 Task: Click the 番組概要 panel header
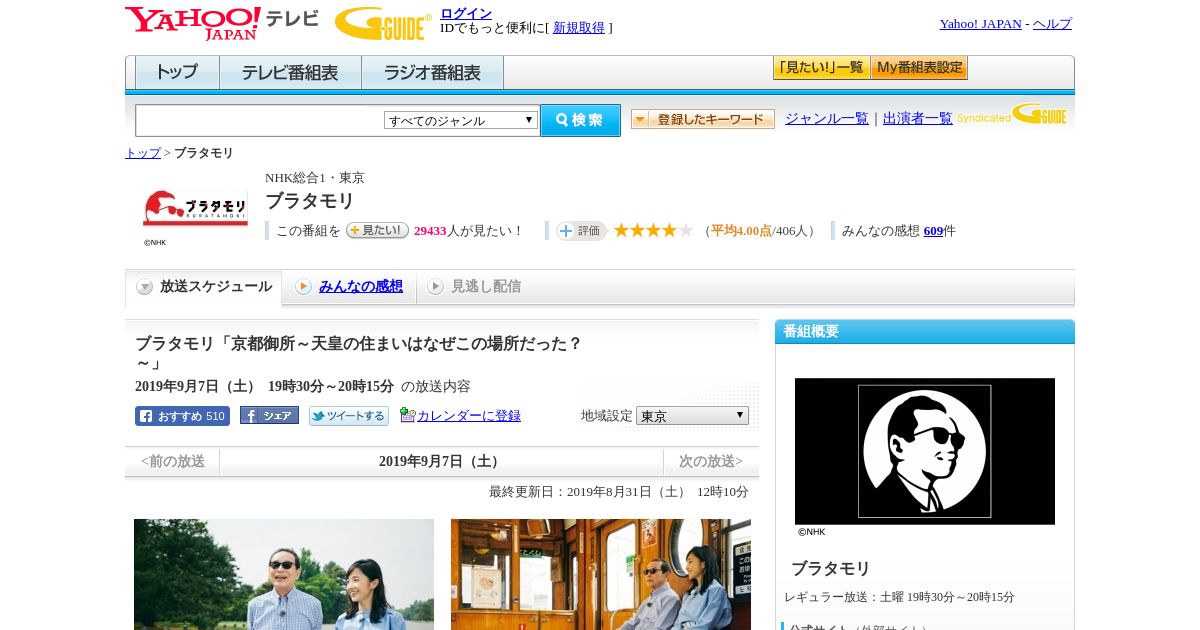(925, 332)
